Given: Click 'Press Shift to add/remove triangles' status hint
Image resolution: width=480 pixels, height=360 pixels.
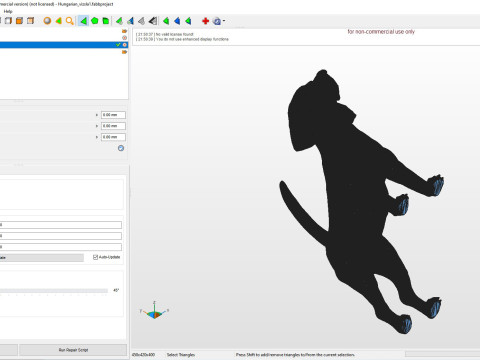Looking at the screenshot, I should click(x=295, y=355).
